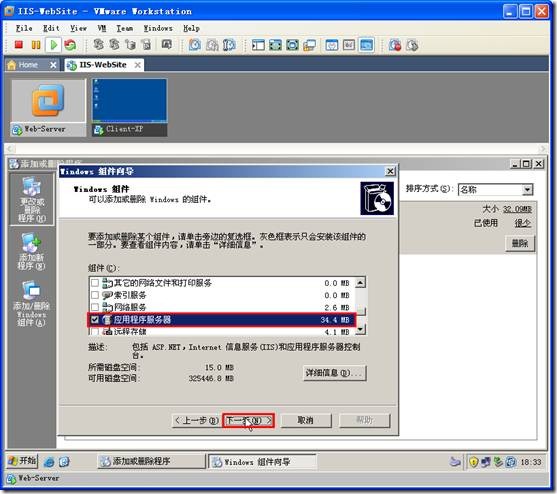557x494 pixels.
Task: Open the Snapshot Manager icon
Action: pos(229,45)
